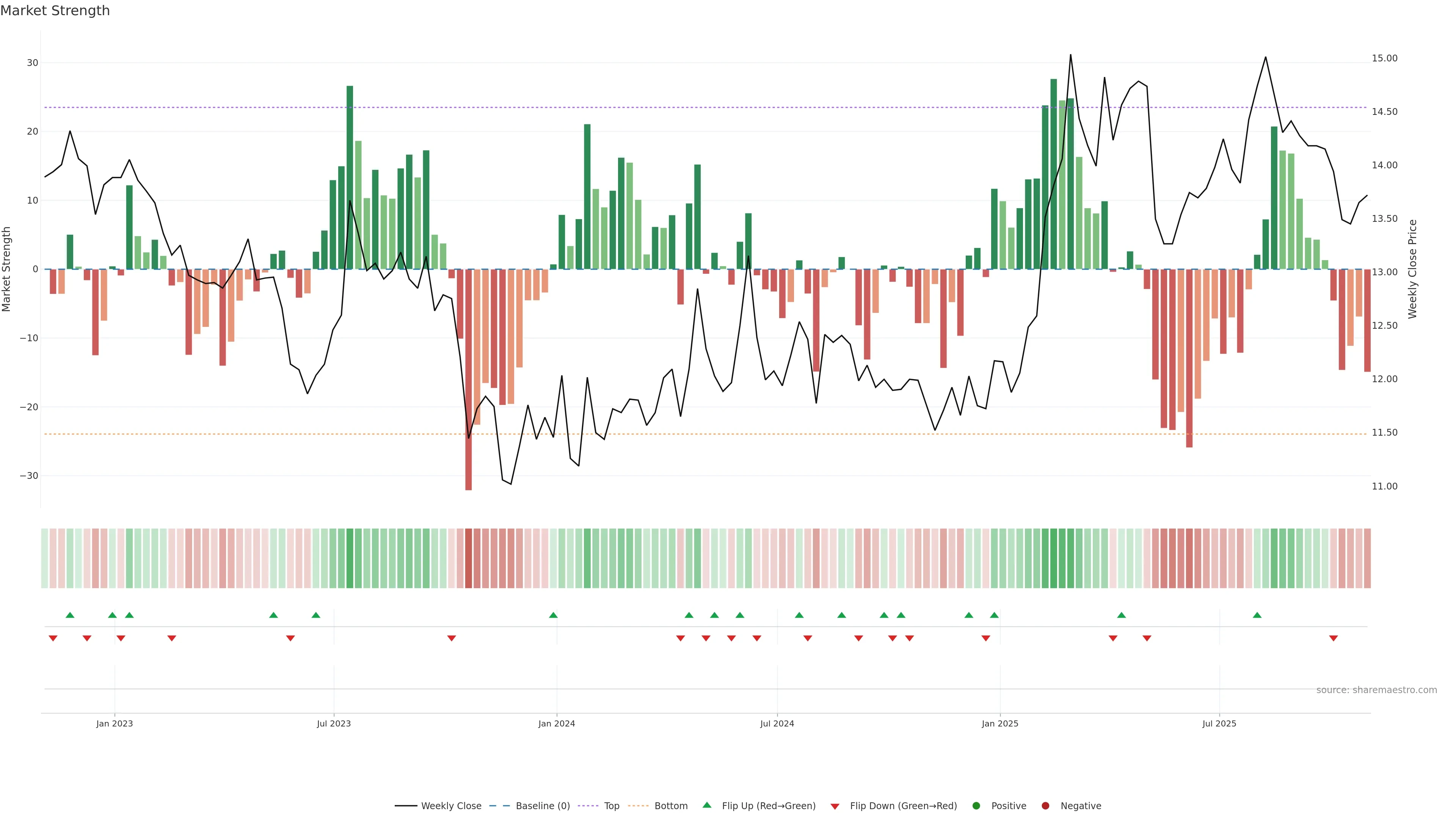Click the darkest green heatmap strip cell

1054,559
